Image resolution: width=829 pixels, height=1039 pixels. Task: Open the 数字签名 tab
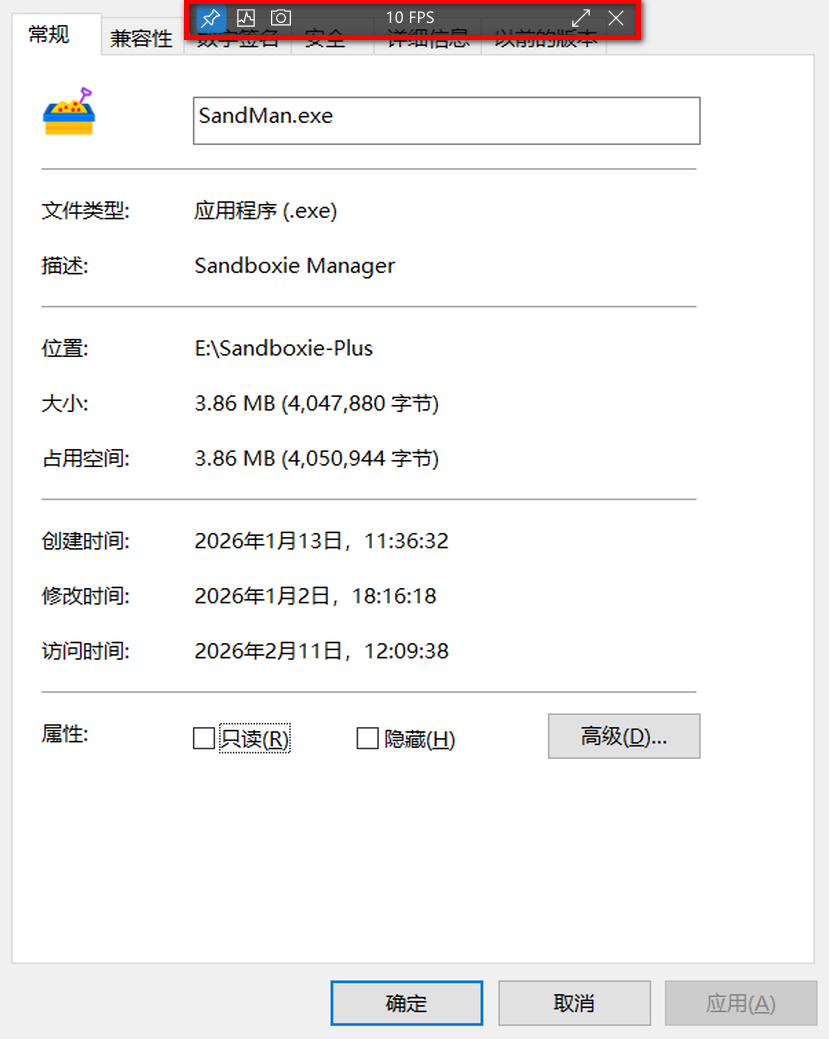click(237, 46)
